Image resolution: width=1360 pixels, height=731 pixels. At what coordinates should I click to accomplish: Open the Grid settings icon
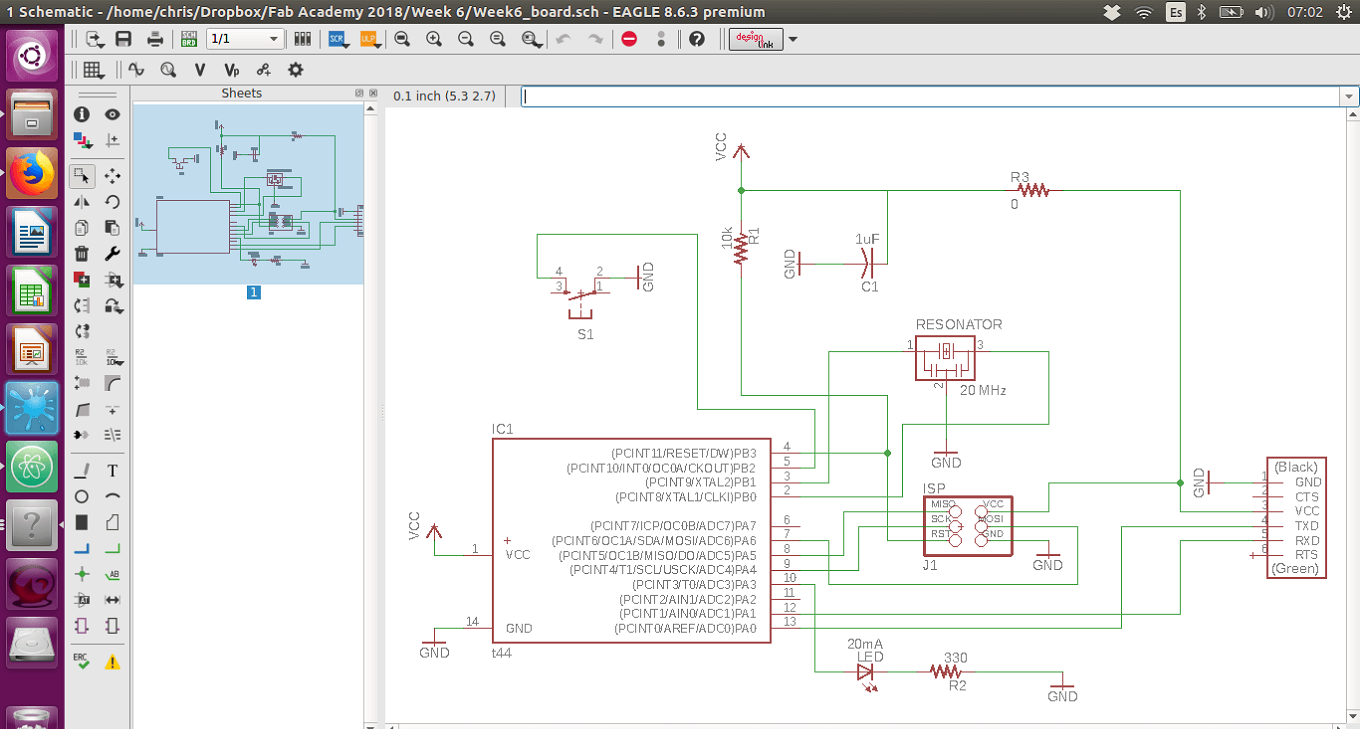tap(93, 70)
